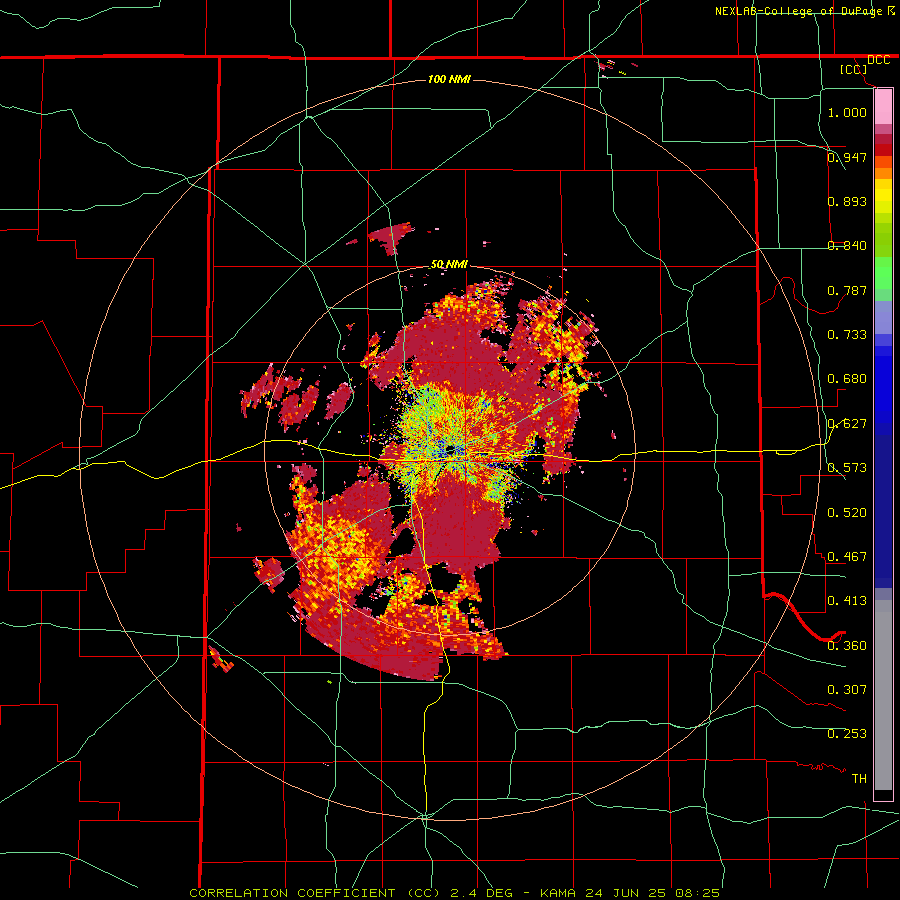Pick the gray color bar segment
Image resolution: width=900 pixels, height=900 pixels.
coord(883,695)
